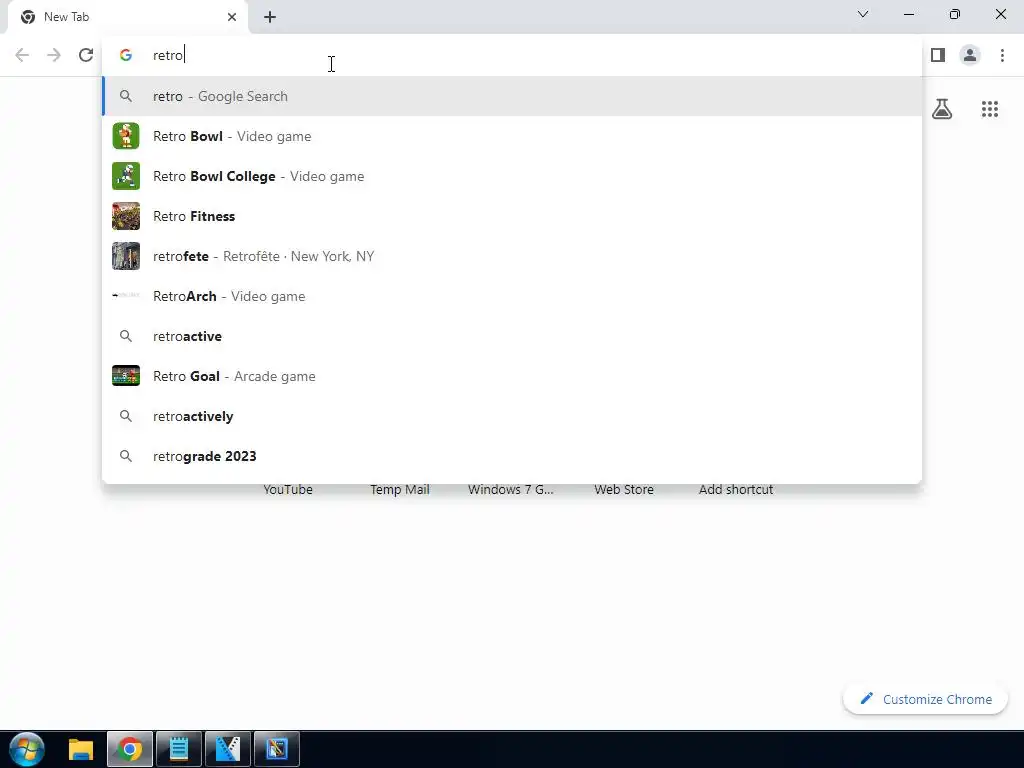Click the search icon beside 'retroactive'

(x=126, y=336)
